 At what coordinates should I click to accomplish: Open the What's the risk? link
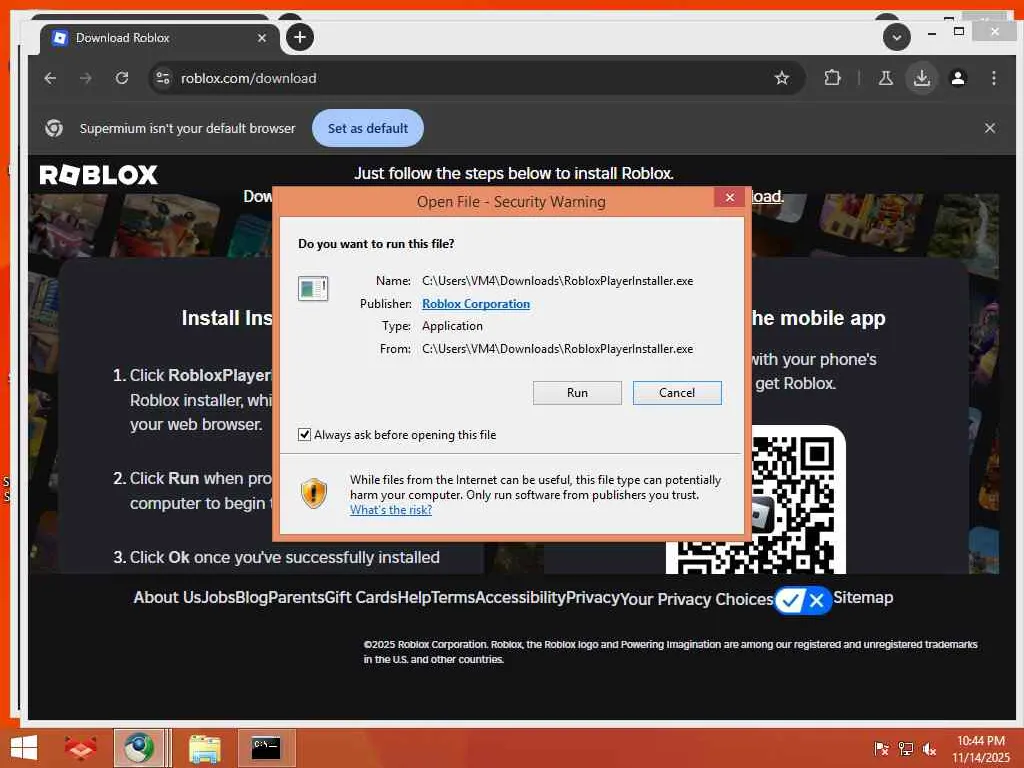(x=391, y=510)
